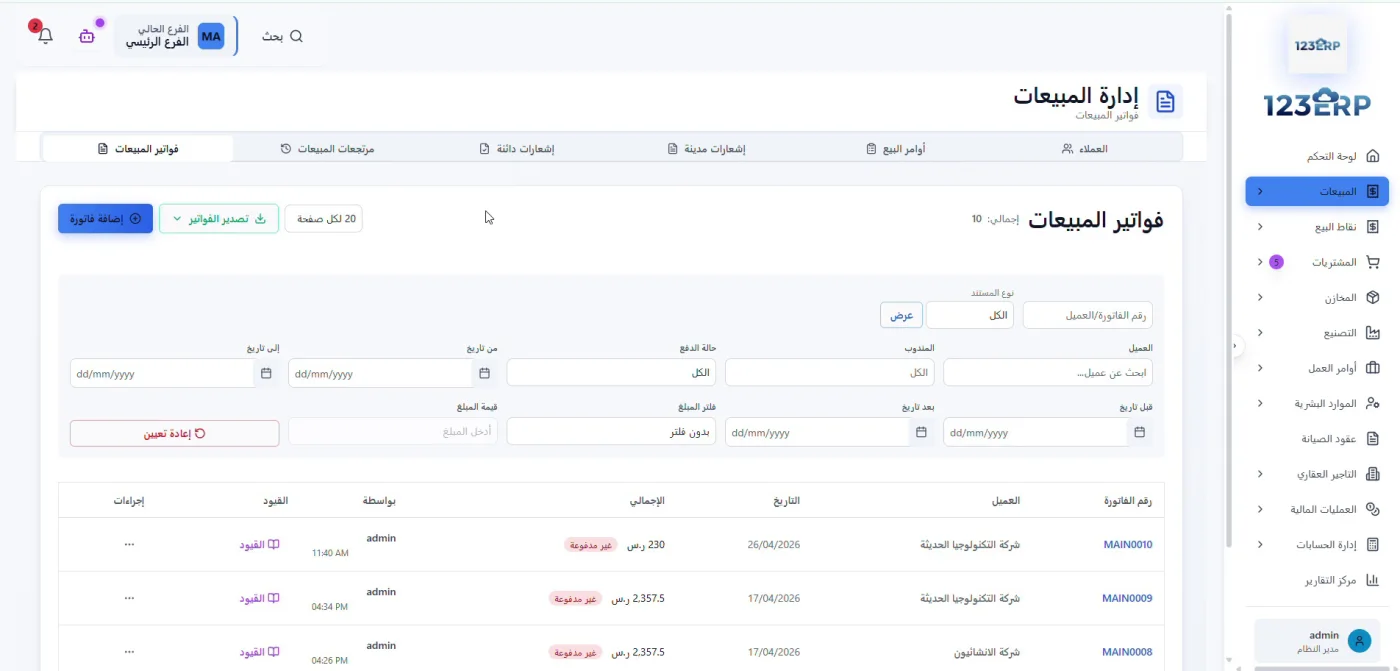Click date 26/04/2026 in table

pos(774,545)
